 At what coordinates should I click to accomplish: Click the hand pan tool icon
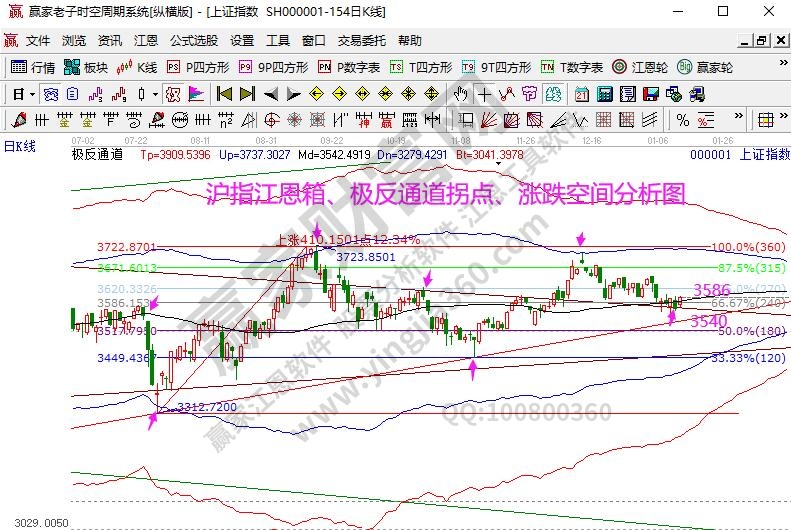click(461, 94)
